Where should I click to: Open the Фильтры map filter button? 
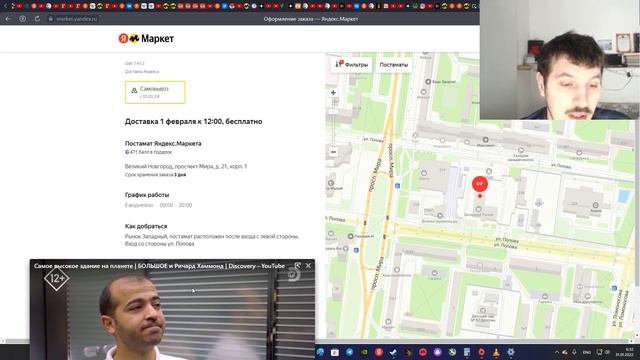[351, 64]
